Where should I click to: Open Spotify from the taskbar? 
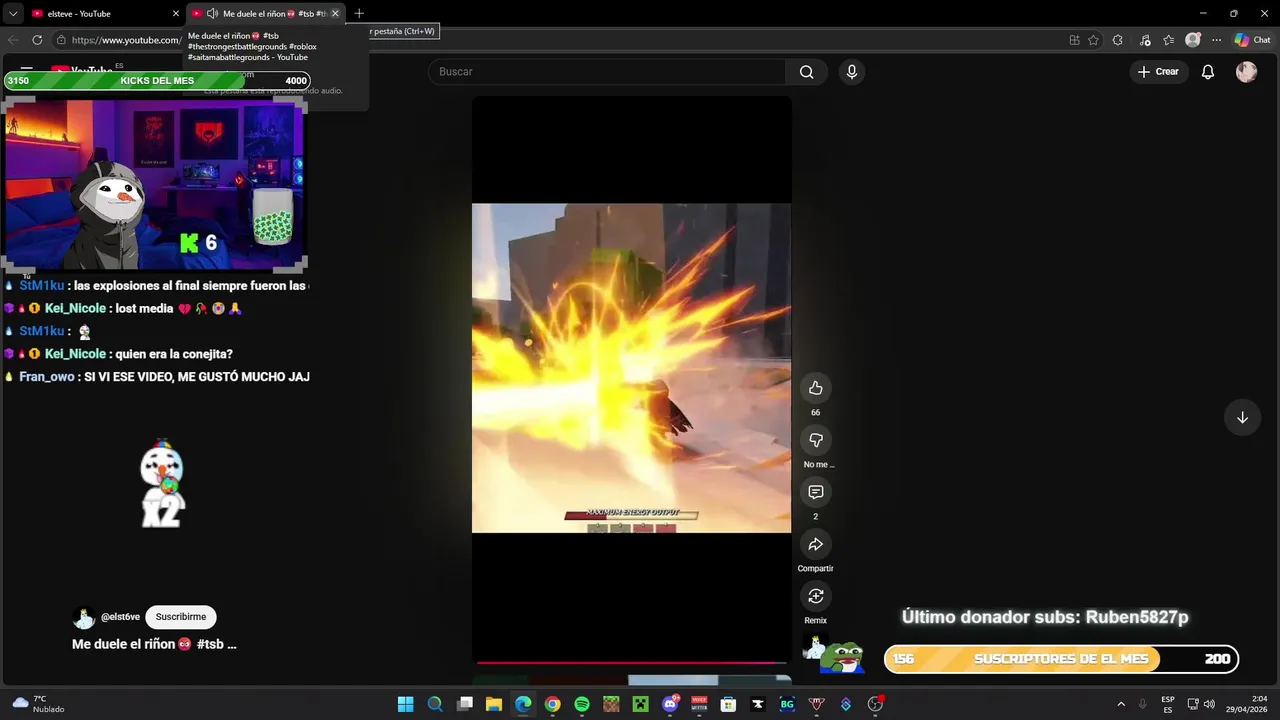582,704
